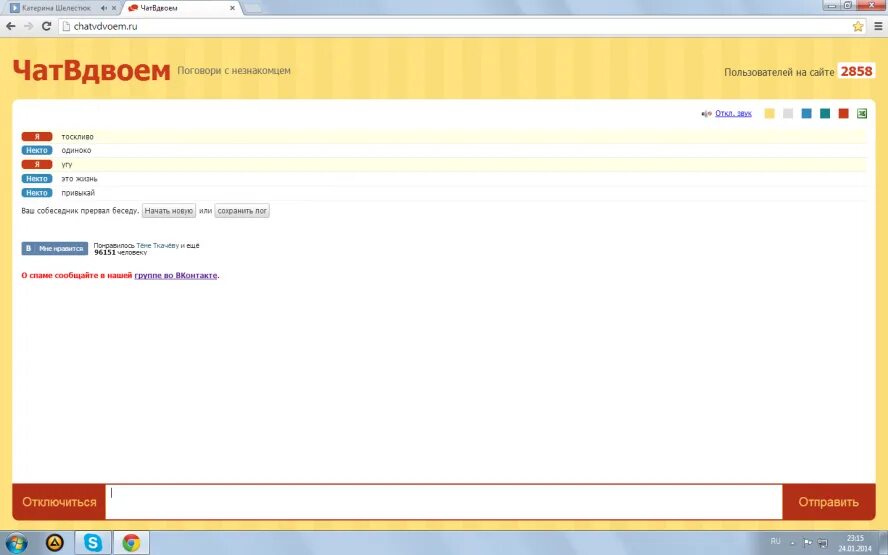Click the RU language indicator
This screenshot has width=888, height=555.
tap(775, 541)
